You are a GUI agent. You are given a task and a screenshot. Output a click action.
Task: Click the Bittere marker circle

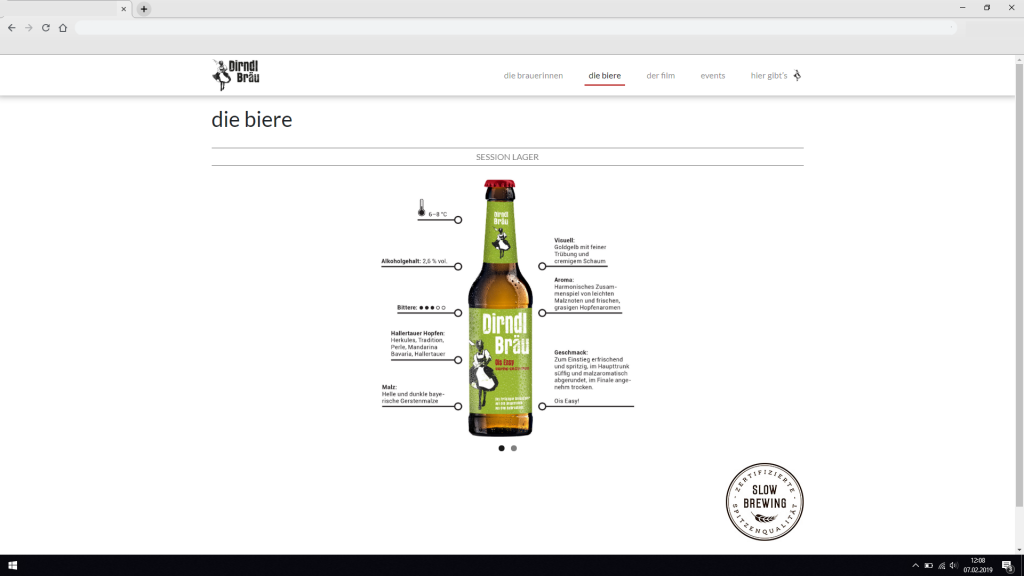coord(458,313)
